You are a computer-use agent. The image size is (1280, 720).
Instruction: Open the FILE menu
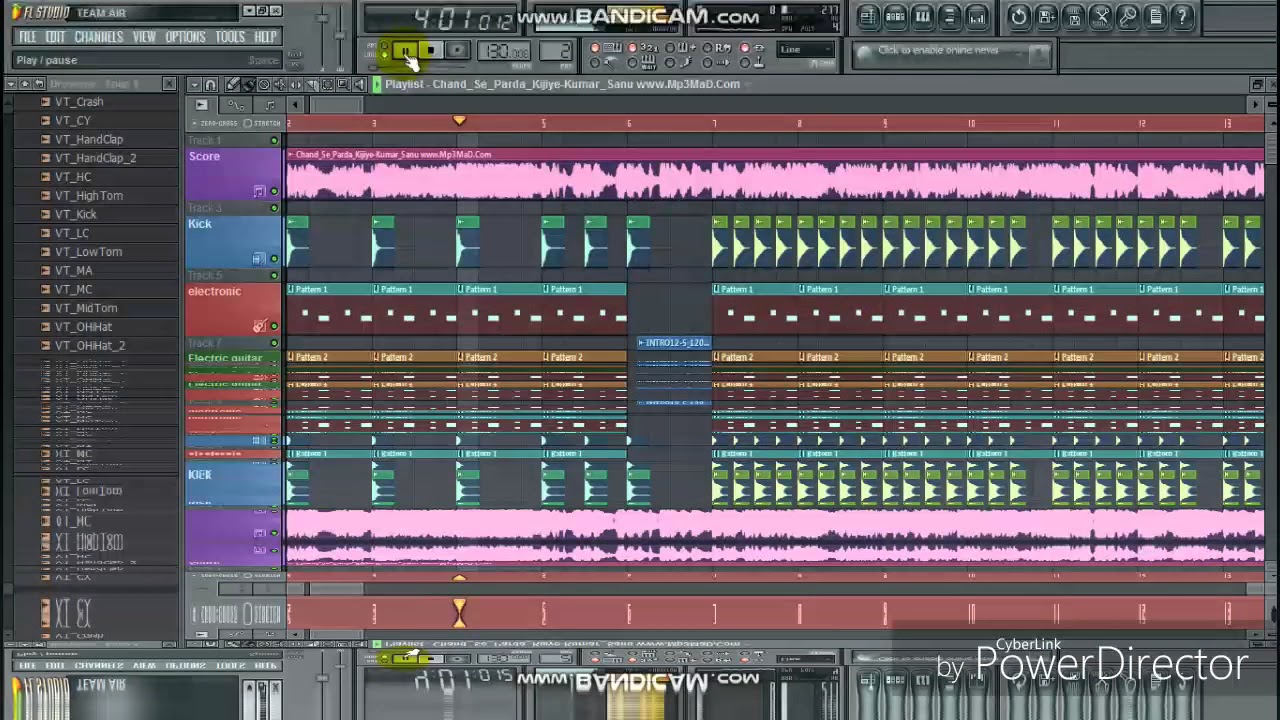point(28,37)
